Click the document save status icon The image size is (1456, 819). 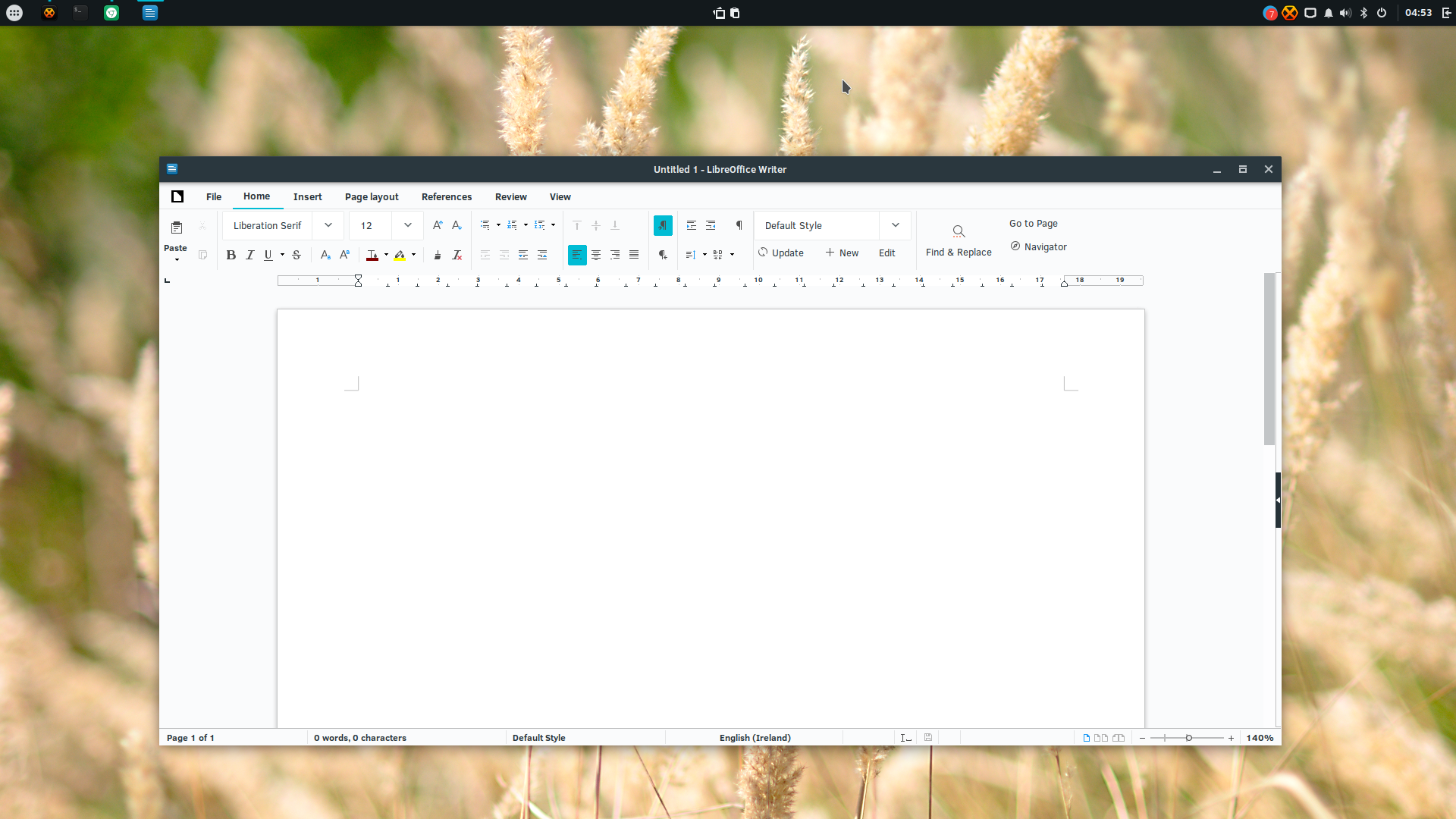pos(928,737)
